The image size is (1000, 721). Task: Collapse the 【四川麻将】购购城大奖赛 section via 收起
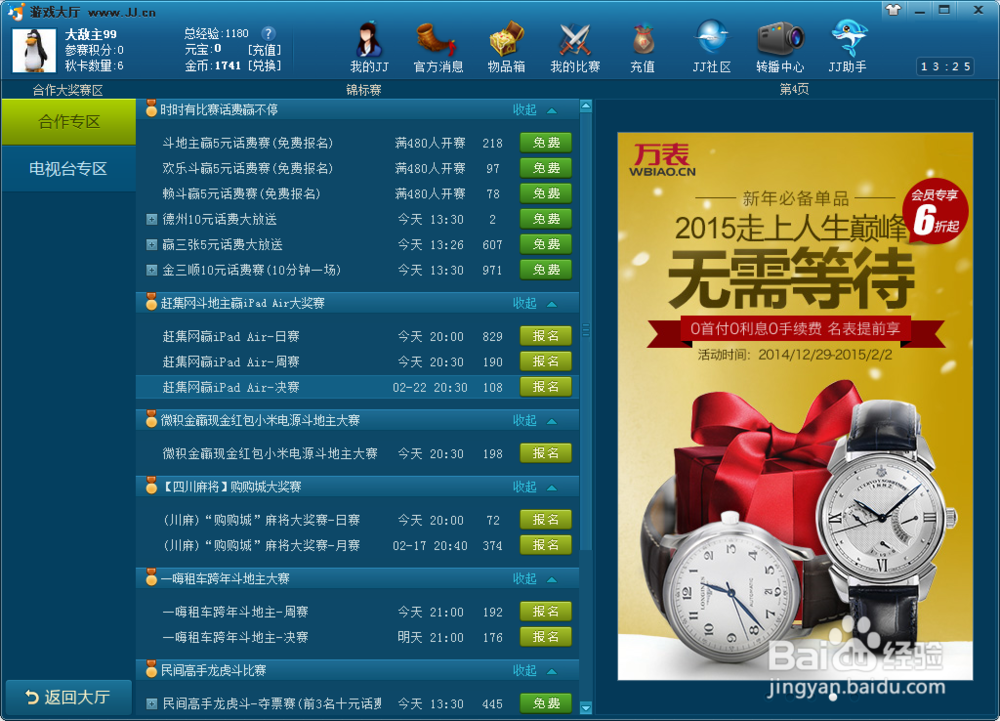pos(534,487)
